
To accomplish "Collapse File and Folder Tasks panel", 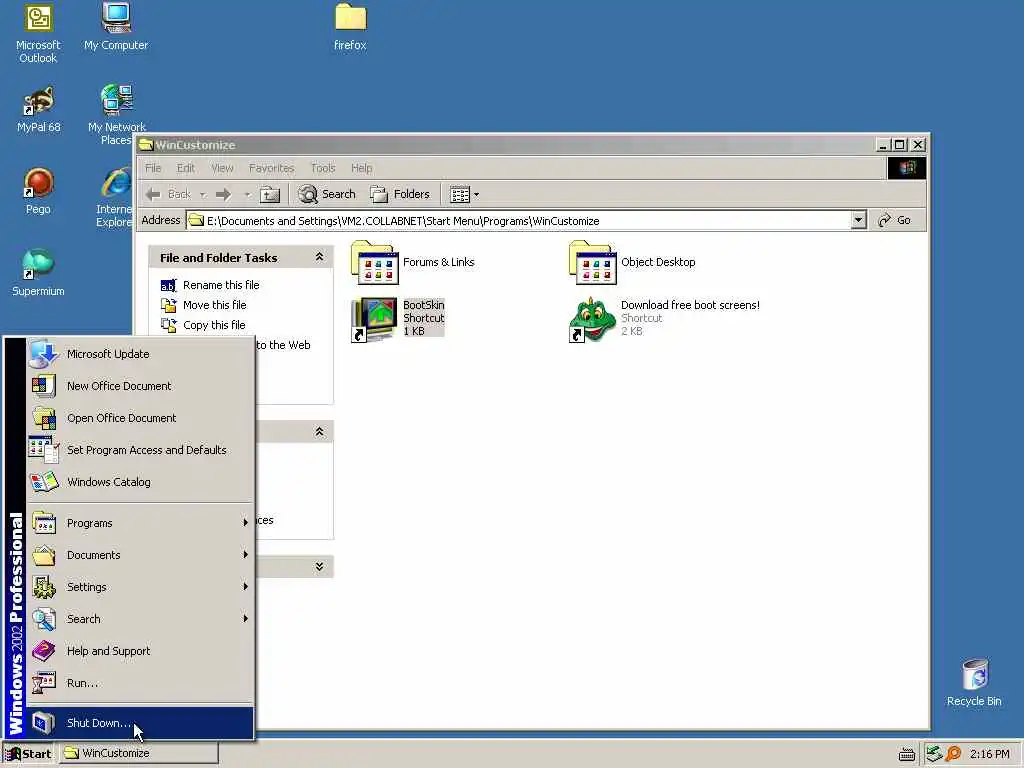I will pyautogui.click(x=319, y=257).
